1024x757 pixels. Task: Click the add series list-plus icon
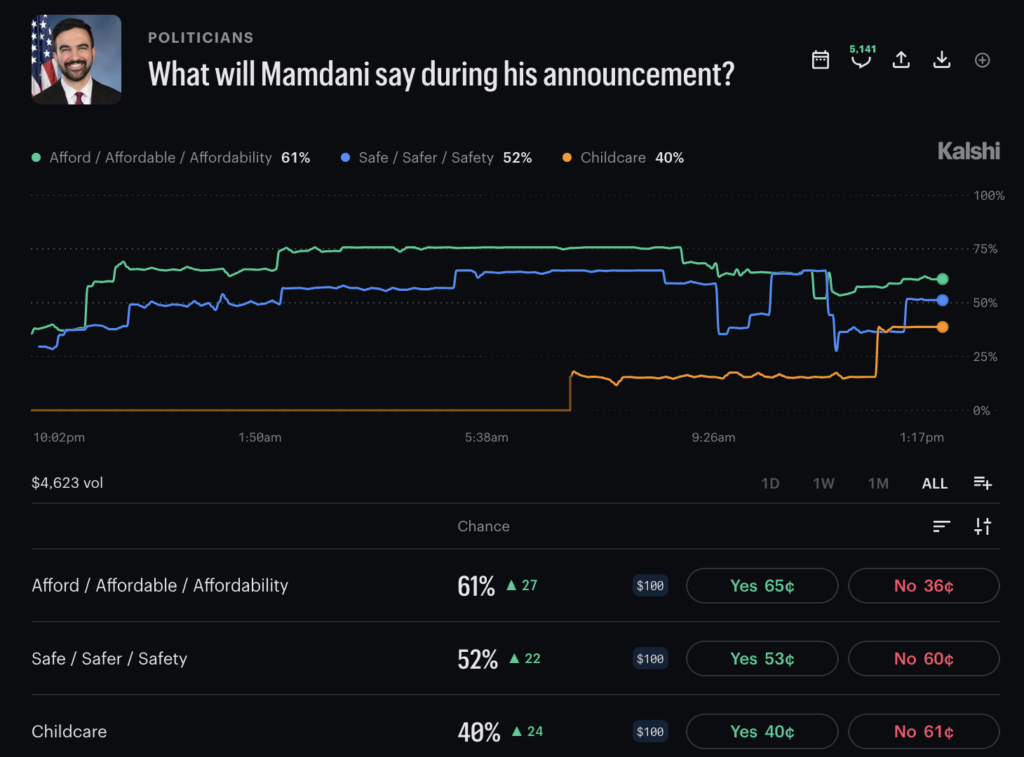click(982, 483)
